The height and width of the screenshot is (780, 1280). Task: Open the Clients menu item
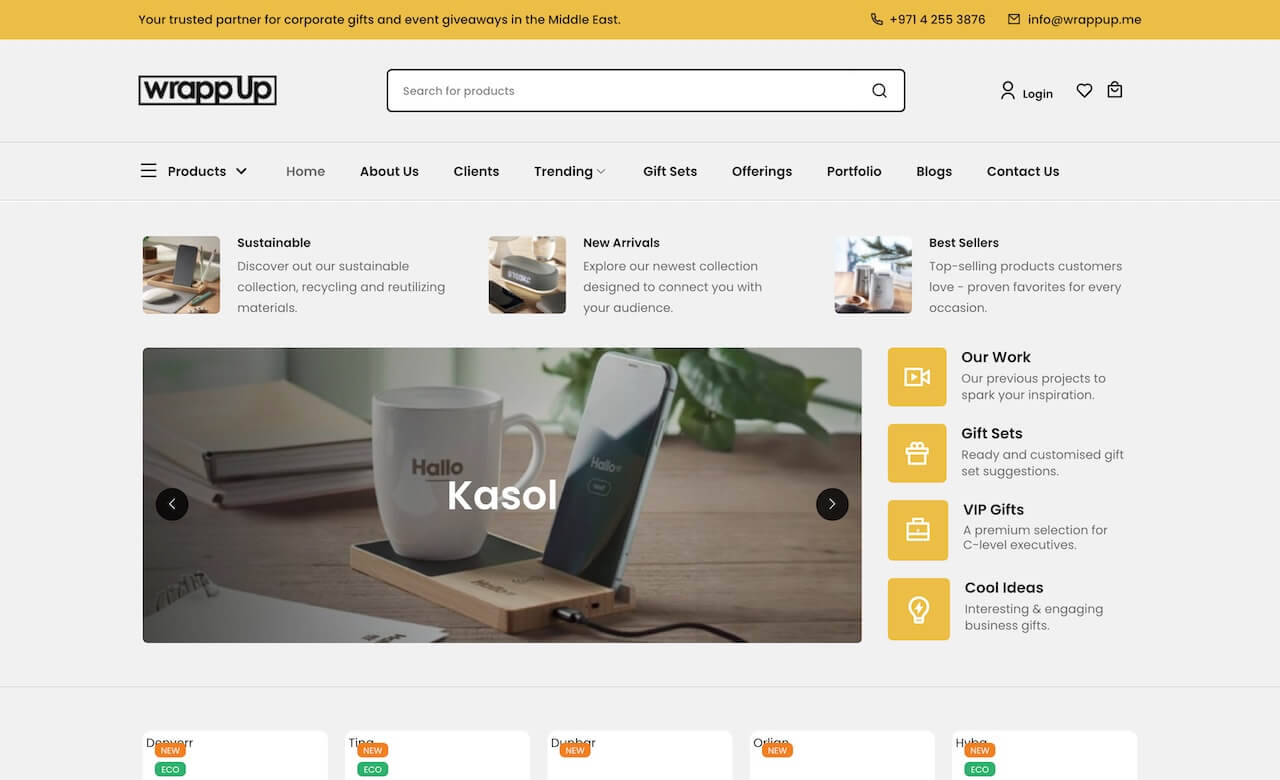(x=476, y=171)
